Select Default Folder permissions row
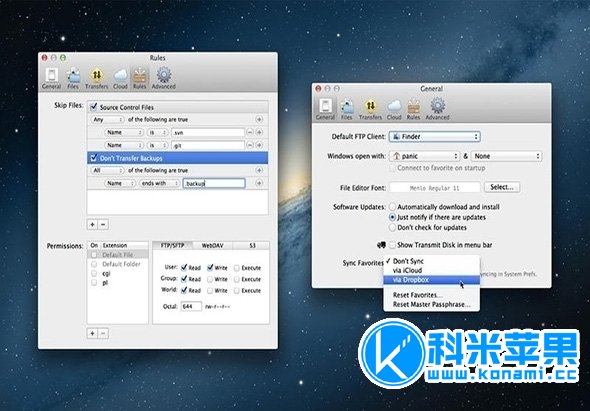This screenshot has height=411, width=590. click(x=118, y=264)
